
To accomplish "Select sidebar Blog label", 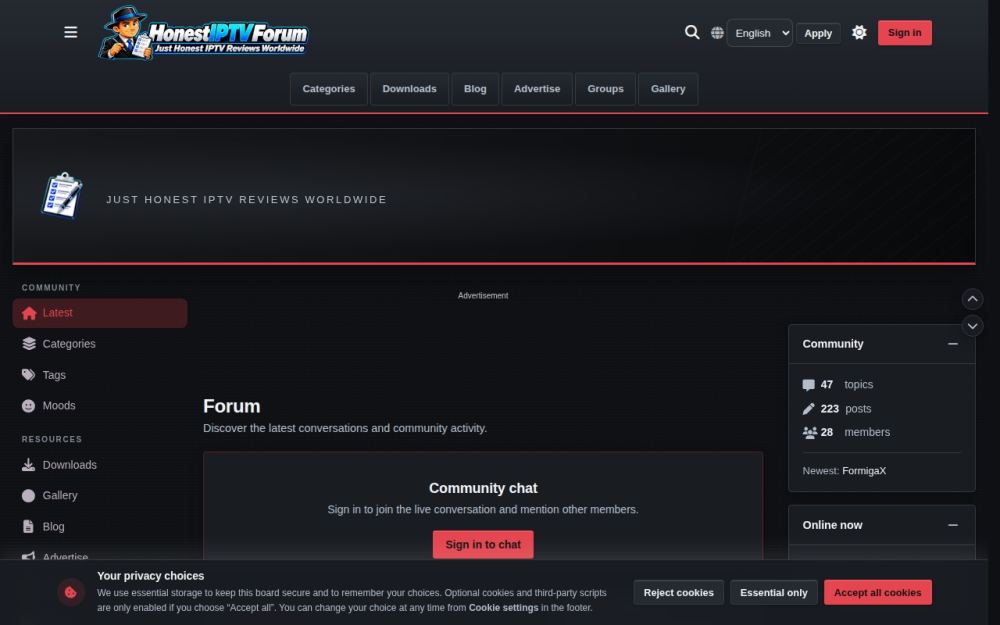I will coord(54,527).
